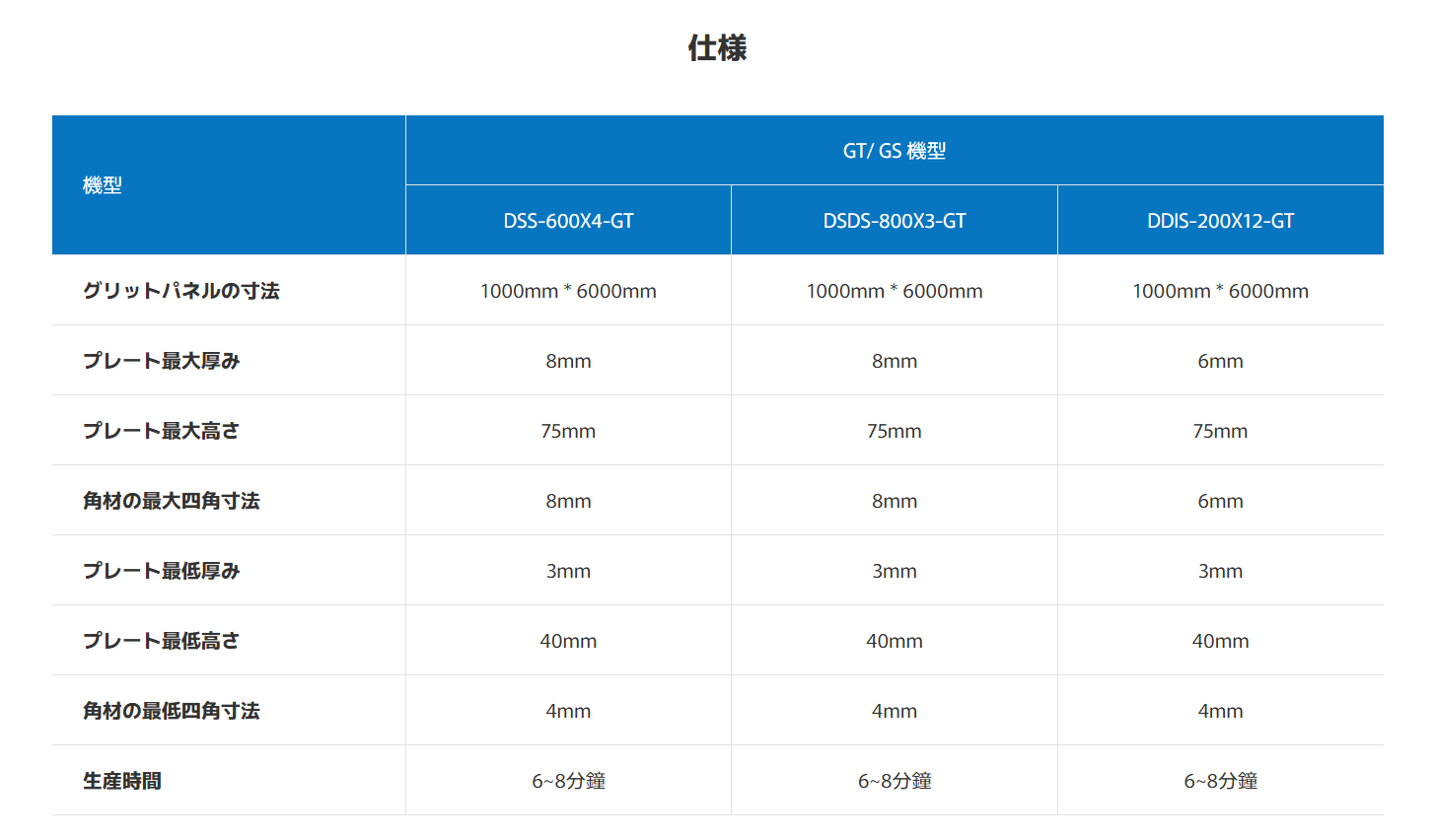Select the 40mm value under DSDS-800X3-GT
Viewport: 1435px width, 840px height.
(x=894, y=641)
